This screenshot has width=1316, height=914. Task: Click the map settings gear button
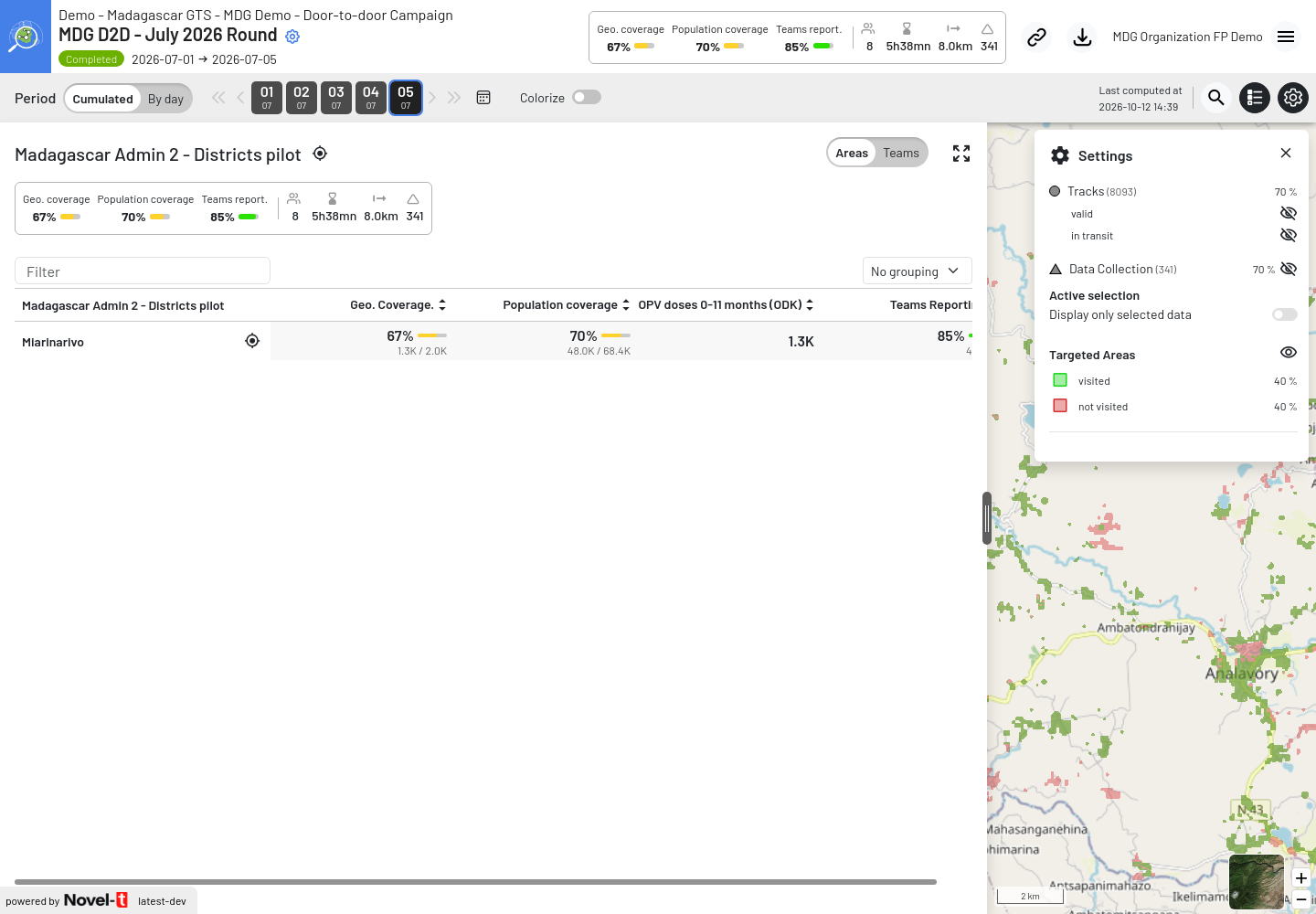(1293, 98)
